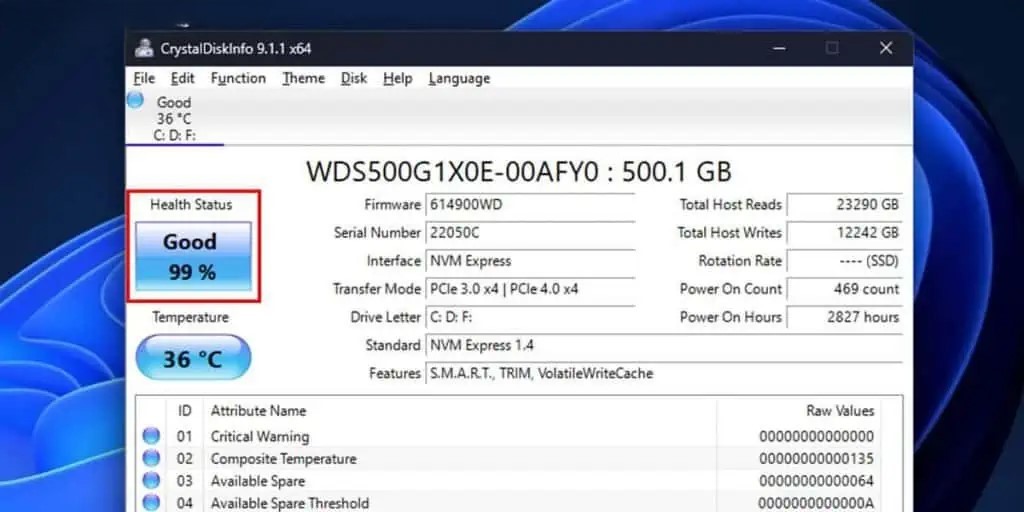1024x512 pixels.
Task: Open the Theme menu
Action: (x=304, y=78)
